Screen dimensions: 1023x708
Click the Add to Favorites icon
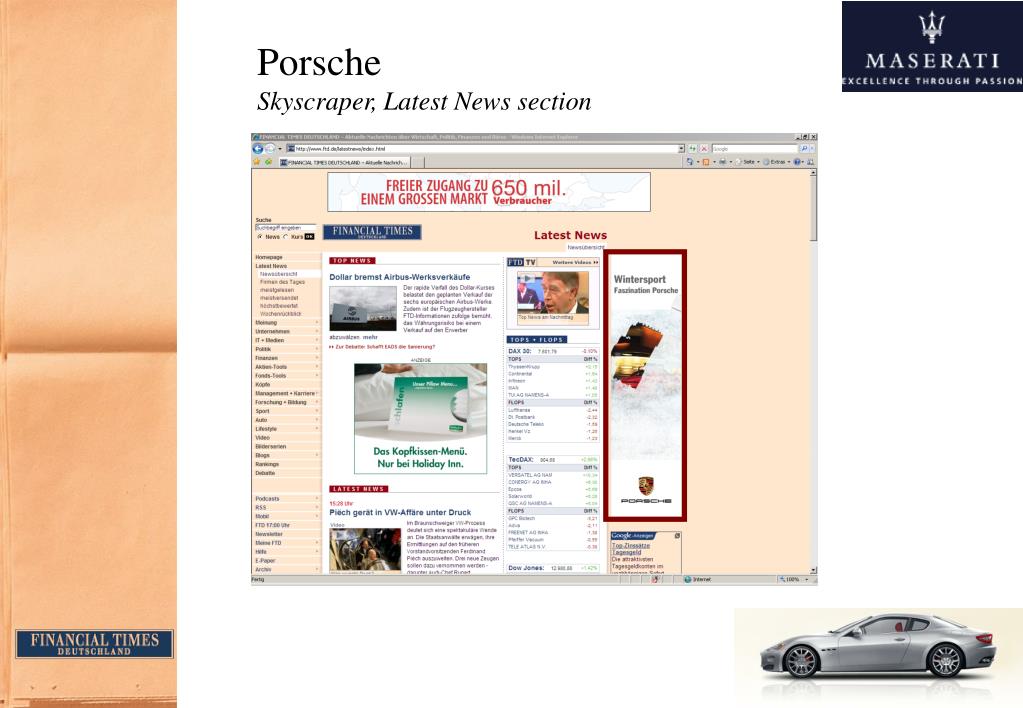pyautogui.click(x=268, y=162)
